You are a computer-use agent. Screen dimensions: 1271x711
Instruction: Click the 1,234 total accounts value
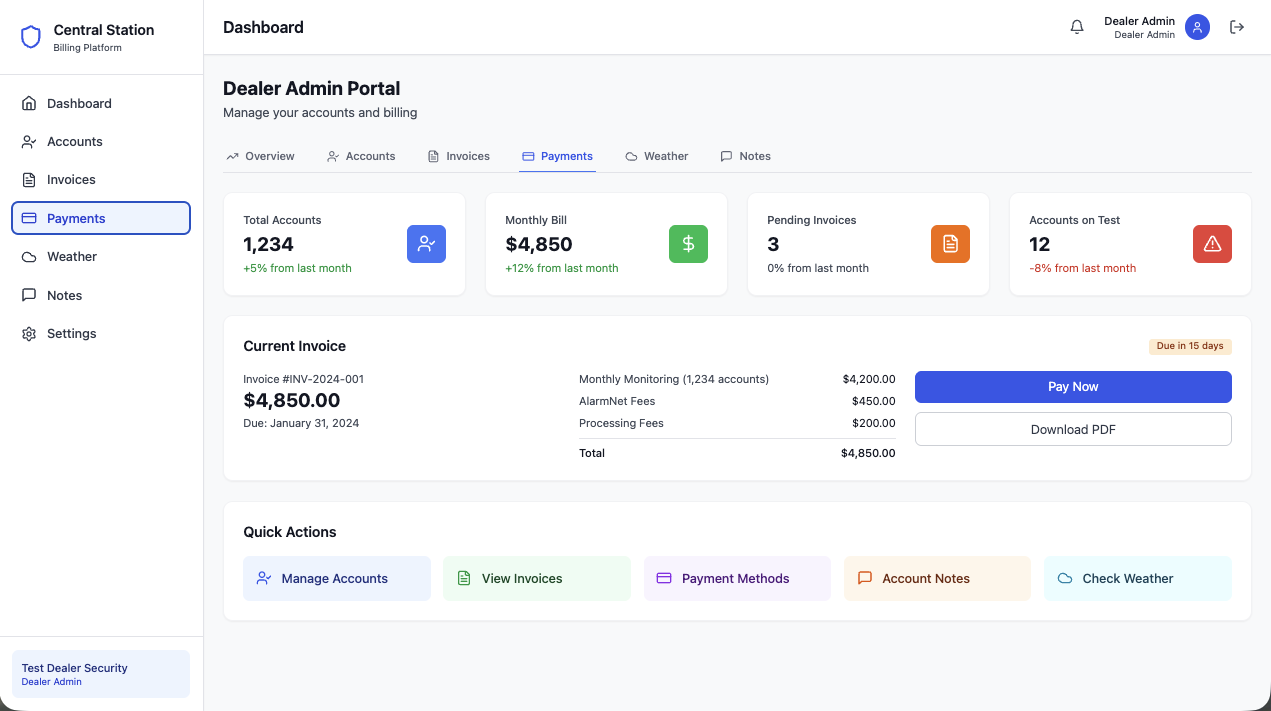268,244
